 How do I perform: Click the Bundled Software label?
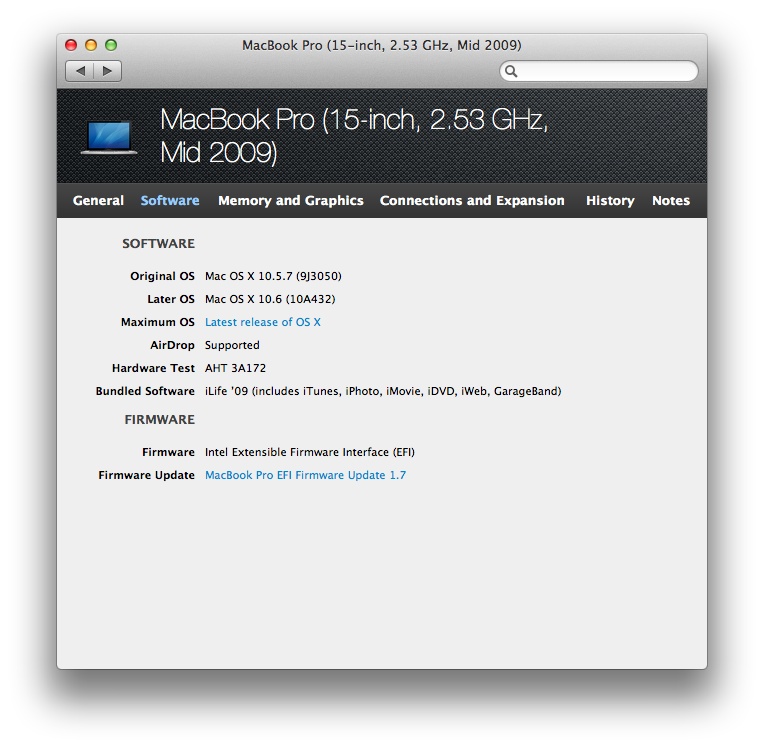(145, 391)
